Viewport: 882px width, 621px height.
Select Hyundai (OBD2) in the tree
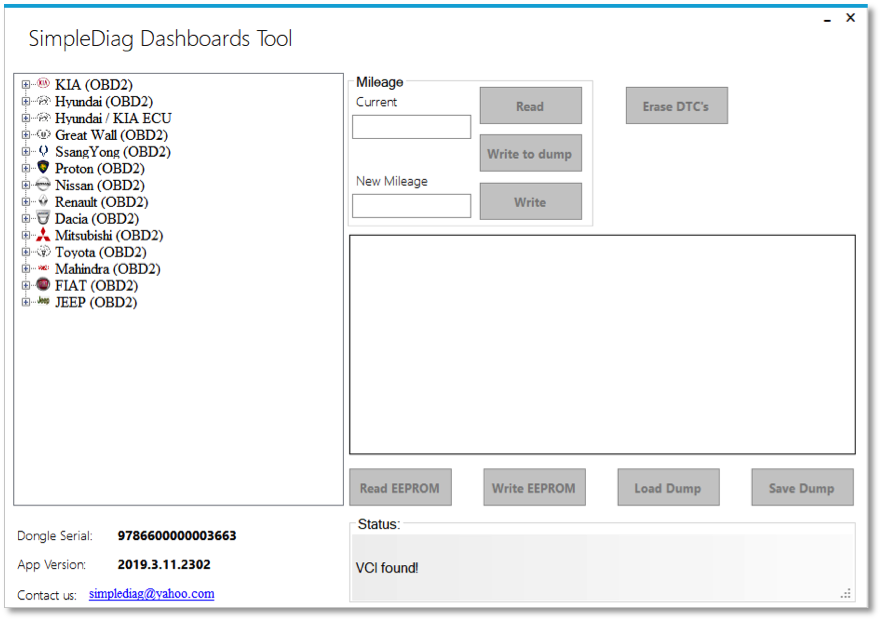(x=104, y=101)
